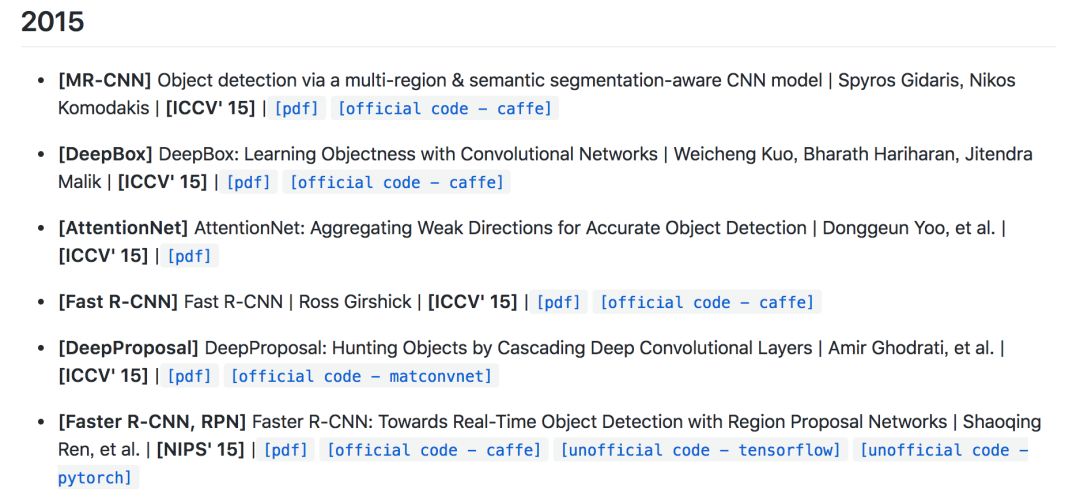This screenshot has width=1080, height=503.
Task: Open Faster R-CNN unofficial tensorflow code
Action: click(701, 450)
